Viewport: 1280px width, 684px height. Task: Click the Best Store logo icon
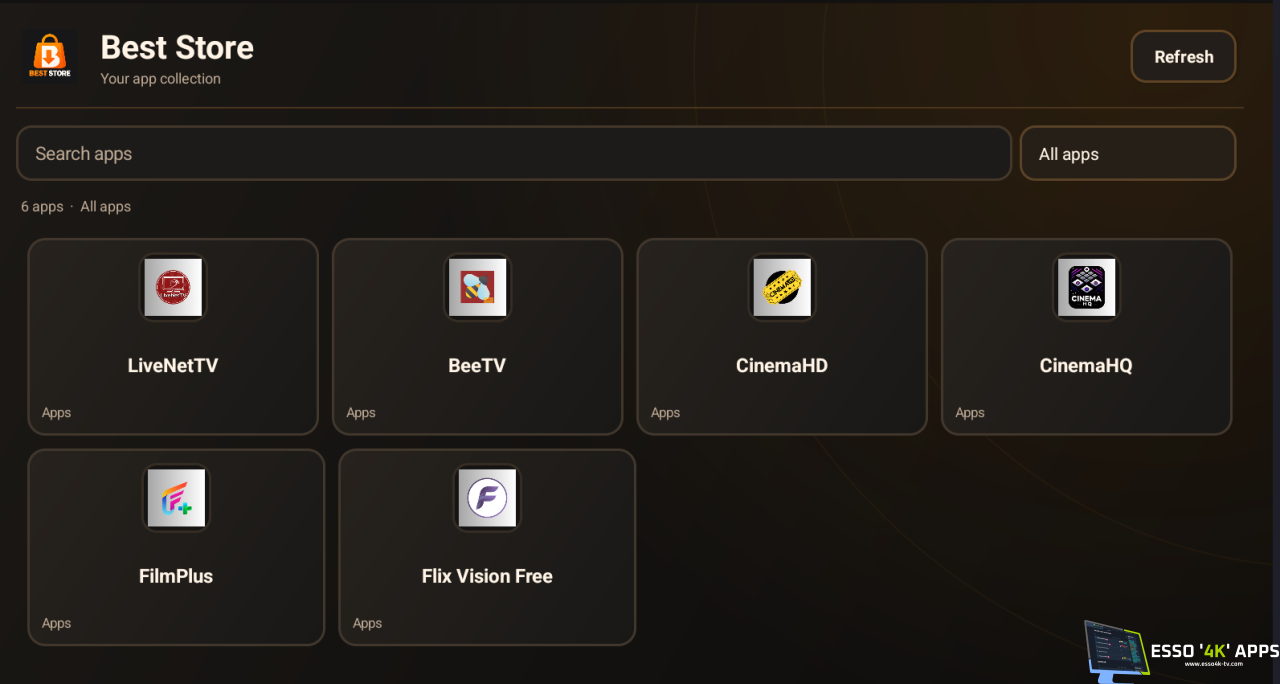pyautogui.click(x=50, y=57)
